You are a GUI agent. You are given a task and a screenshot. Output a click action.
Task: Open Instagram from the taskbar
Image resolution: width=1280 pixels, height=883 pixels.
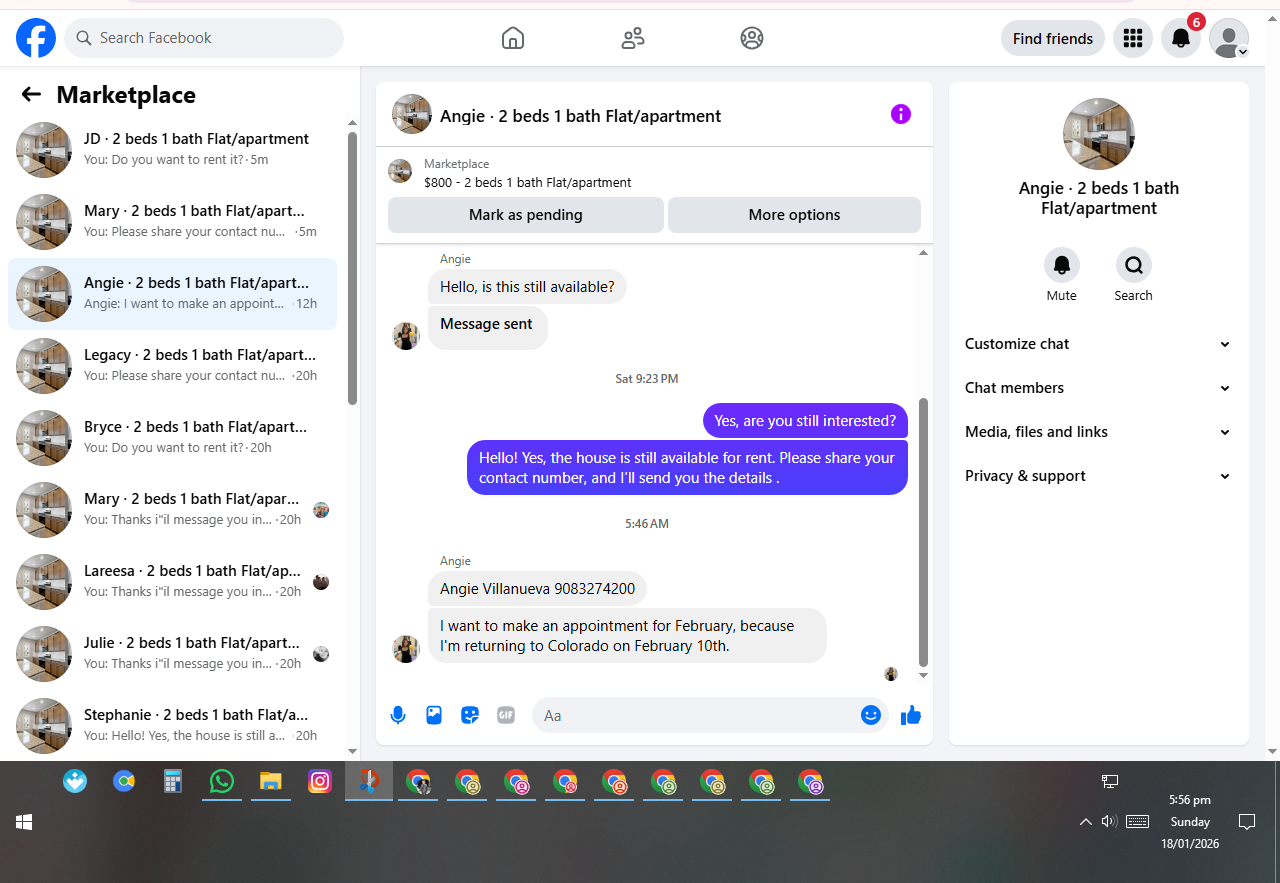click(x=320, y=782)
